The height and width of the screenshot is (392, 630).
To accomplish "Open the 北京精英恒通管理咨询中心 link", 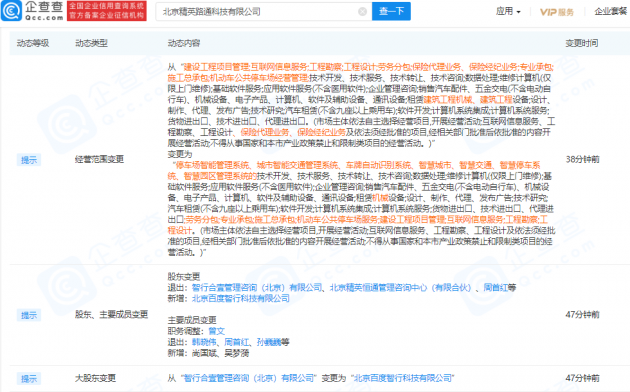I will [400, 288].
